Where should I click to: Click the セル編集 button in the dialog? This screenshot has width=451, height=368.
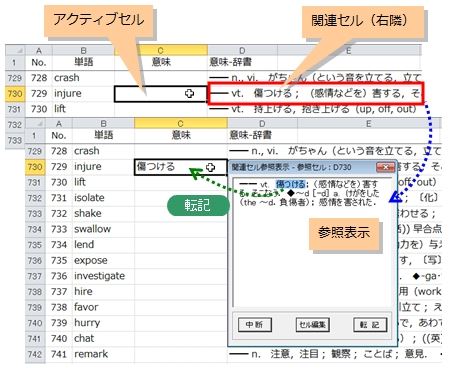click(312, 324)
